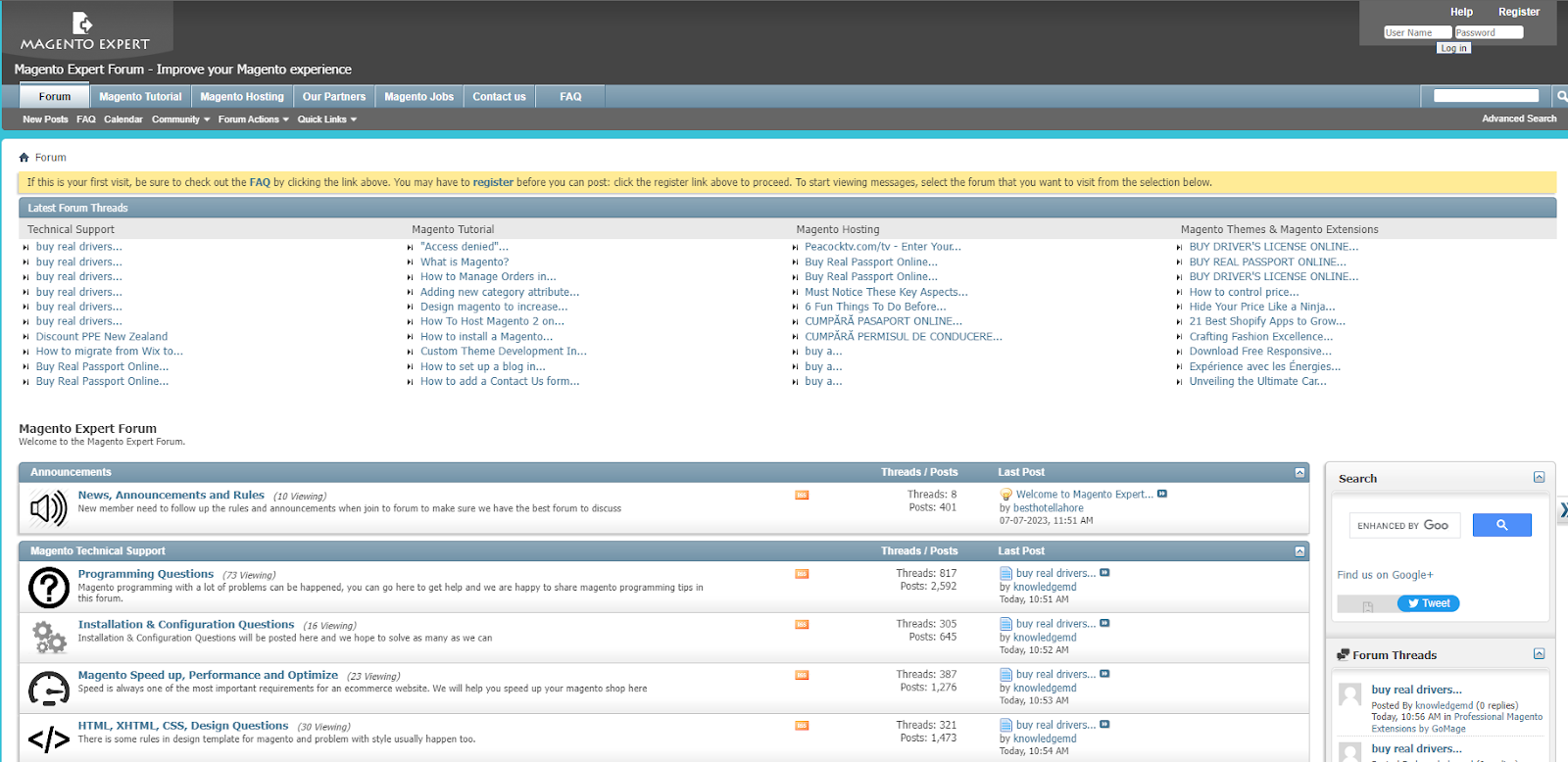Open the Forum Actions dropdown menu
The width and height of the screenshot is (1568, 762).
(254, 119)
